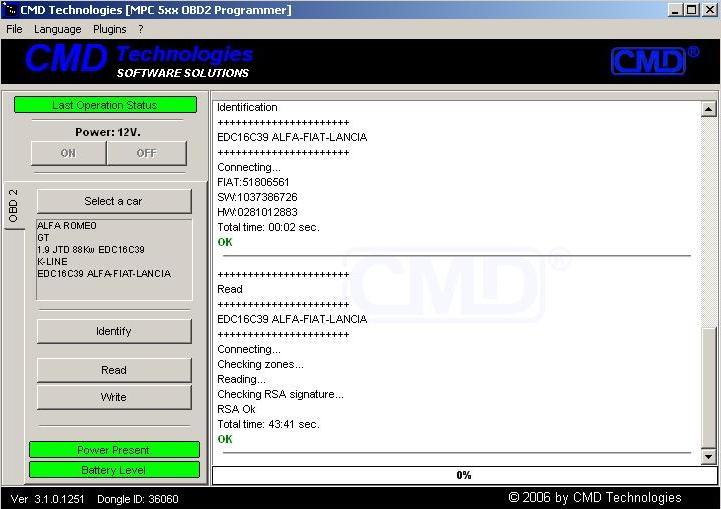Switch power ON
The height and width of the screenshot is (509, 721).
coord(68,153)
